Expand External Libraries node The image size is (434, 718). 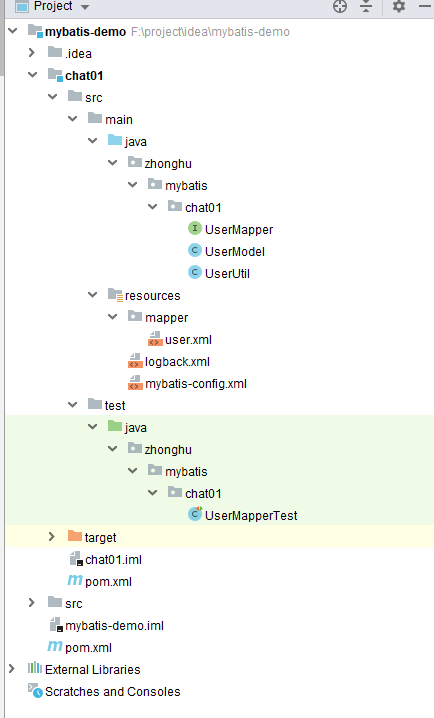(x=12, y=669)
